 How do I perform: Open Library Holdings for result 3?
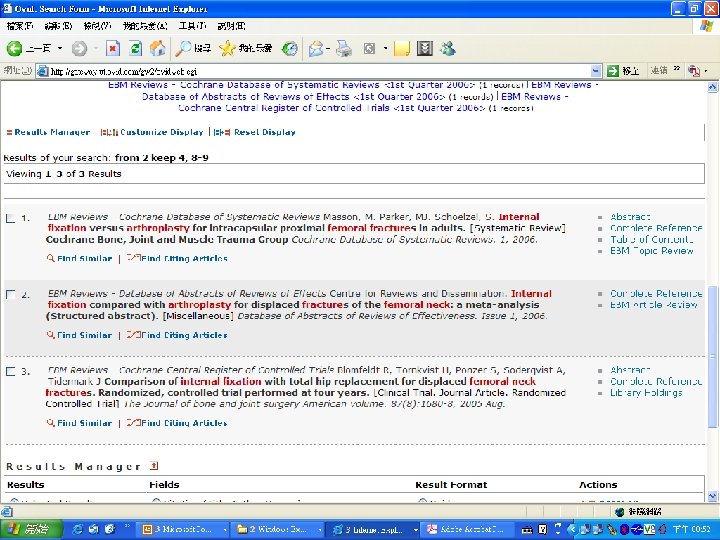[x=646, y=393]
